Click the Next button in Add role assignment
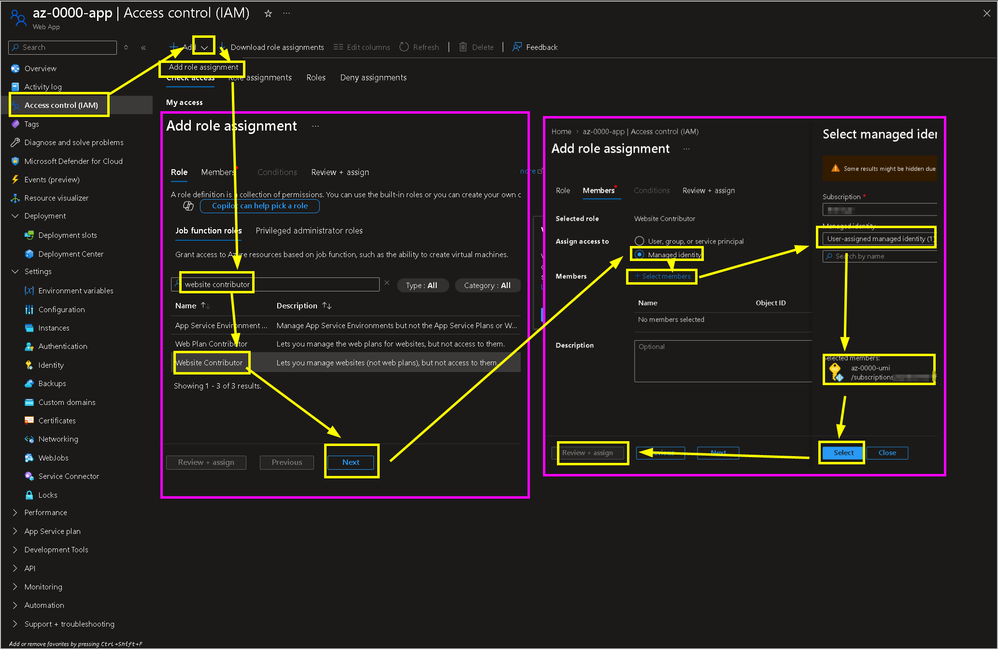The height and width of the screenshot is (649, 998). click(351, 462)
